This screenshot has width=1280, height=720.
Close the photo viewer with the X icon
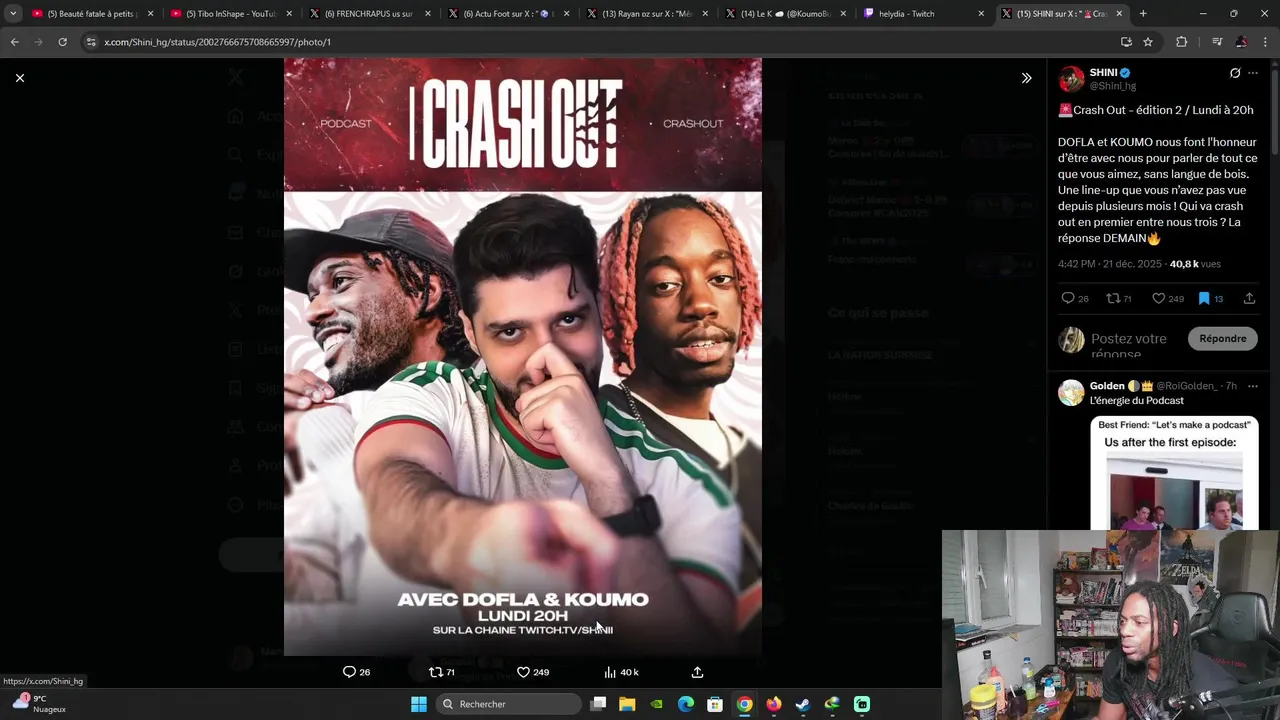click(x=20, y=78)
